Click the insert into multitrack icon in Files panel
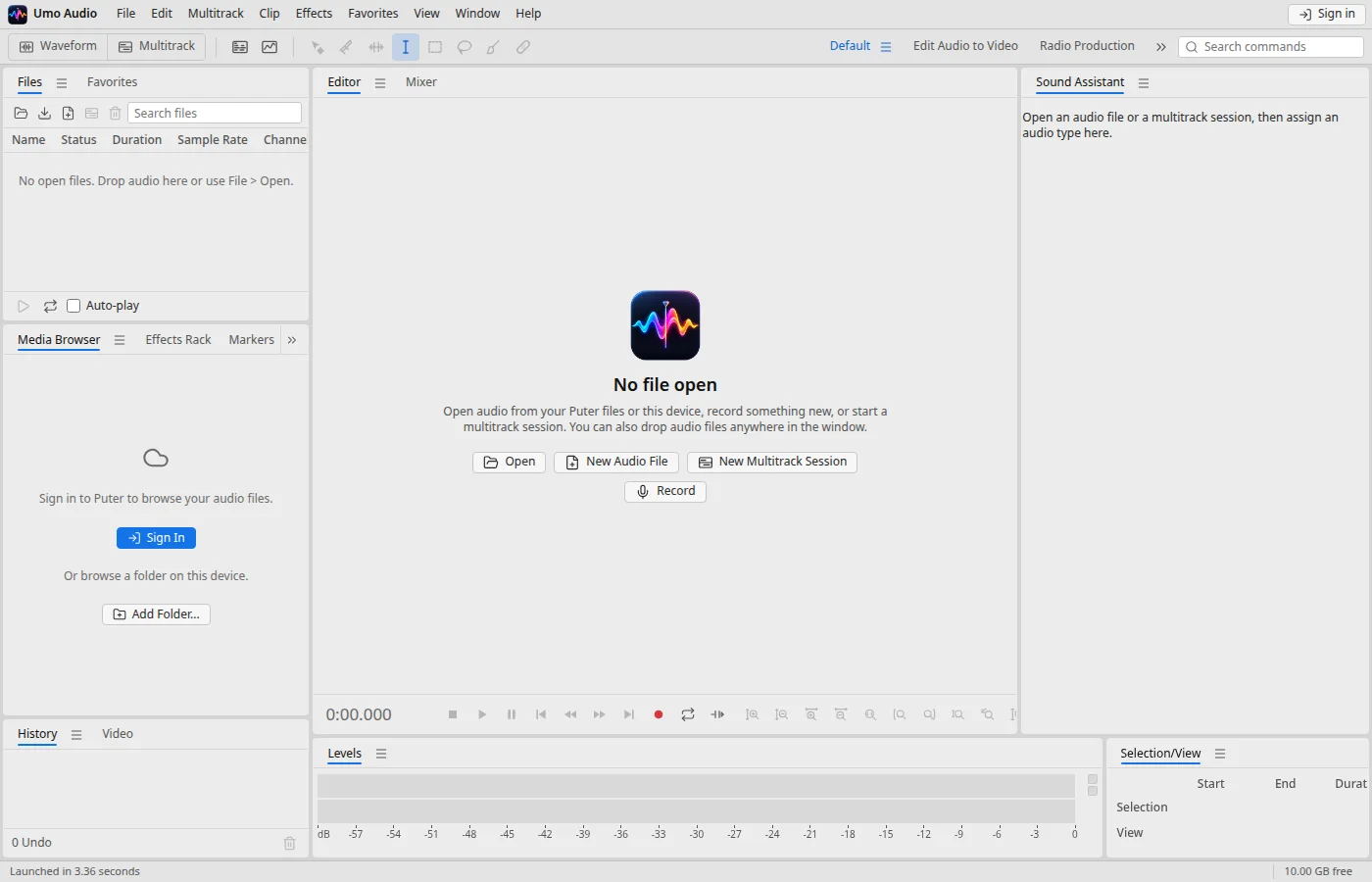The height and width of the screenshot is (882, 1372). [x=91, y=114]
